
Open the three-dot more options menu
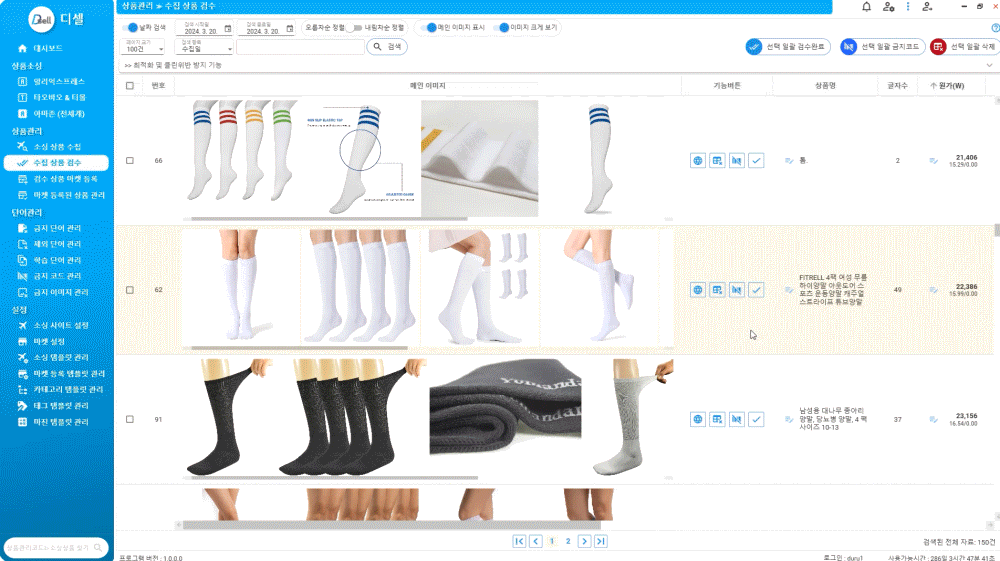pyautogui.click(x=908, y=7)
